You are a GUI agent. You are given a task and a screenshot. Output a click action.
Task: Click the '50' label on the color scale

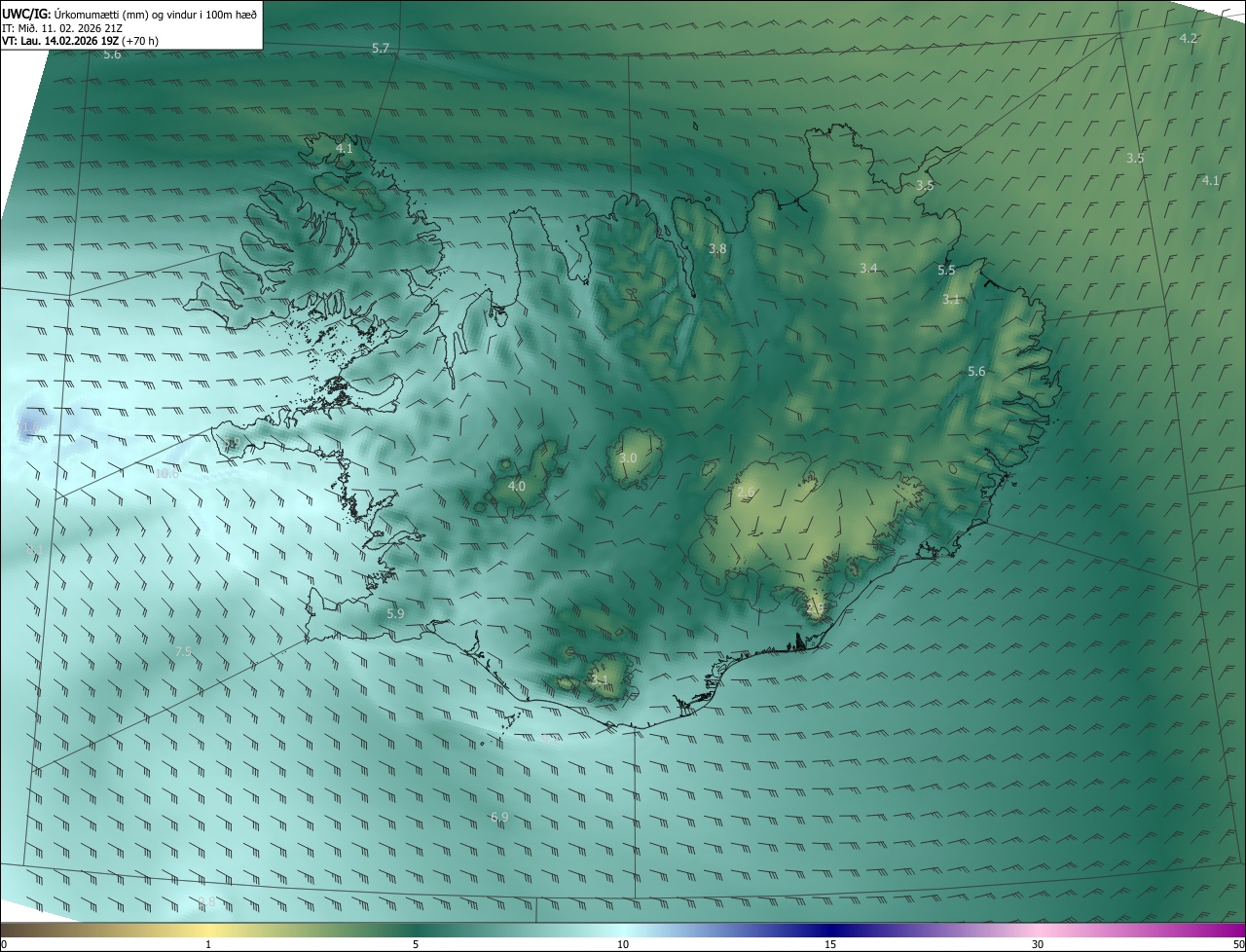click(x=1237, y=944)
